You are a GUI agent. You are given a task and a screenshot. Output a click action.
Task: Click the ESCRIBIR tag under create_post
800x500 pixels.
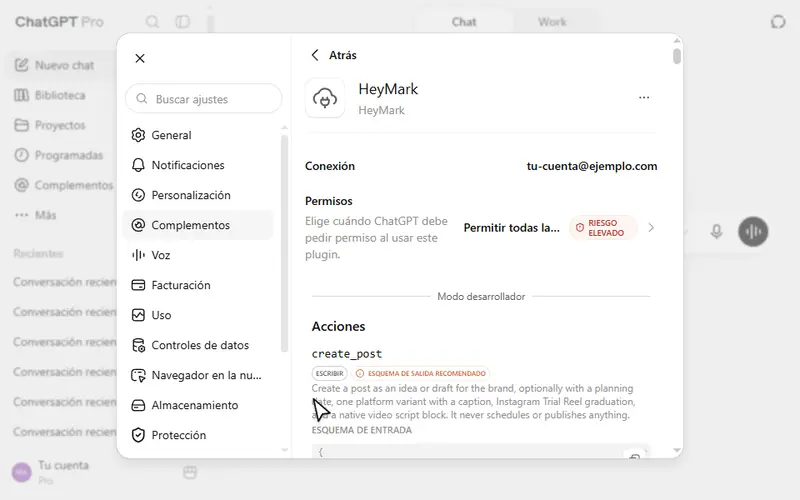[330, 373]
